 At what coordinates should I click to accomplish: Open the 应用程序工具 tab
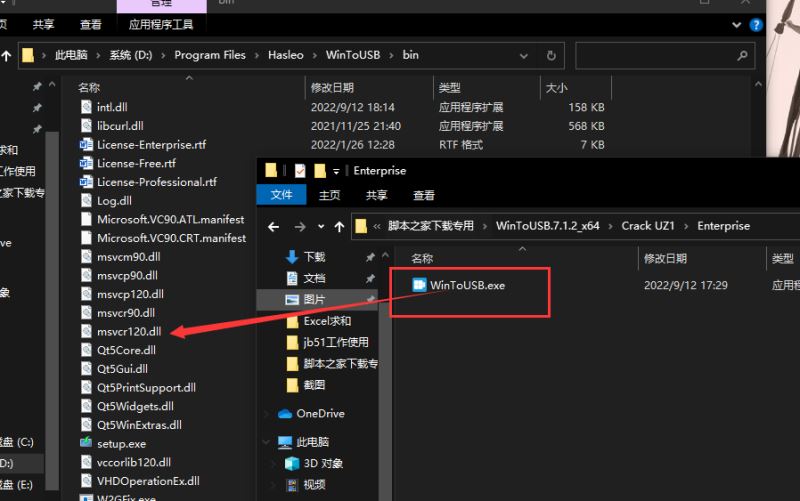pyautogui.click(x=161, y=24)
